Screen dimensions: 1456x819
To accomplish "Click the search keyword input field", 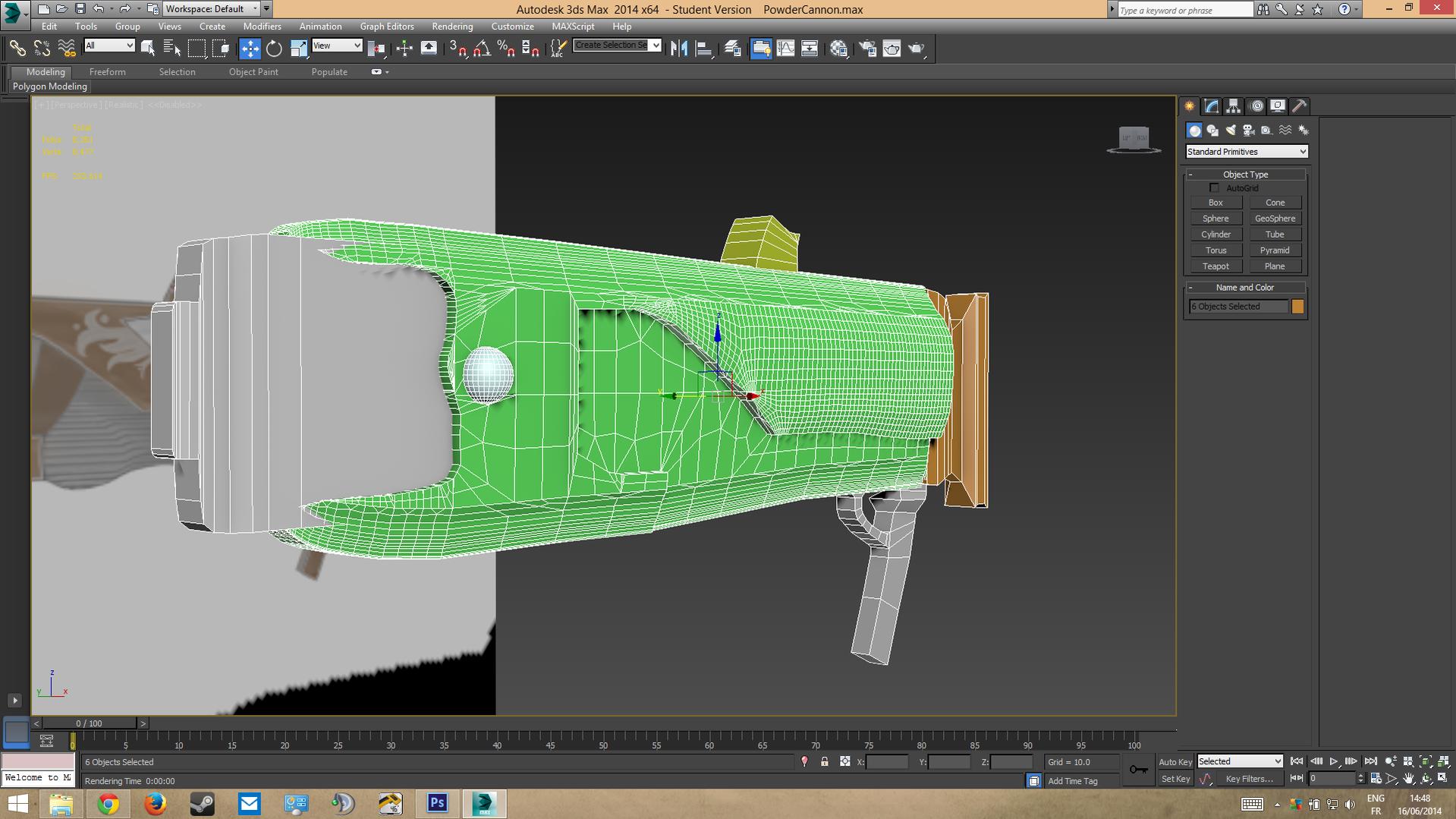I will click(1184, 10).
